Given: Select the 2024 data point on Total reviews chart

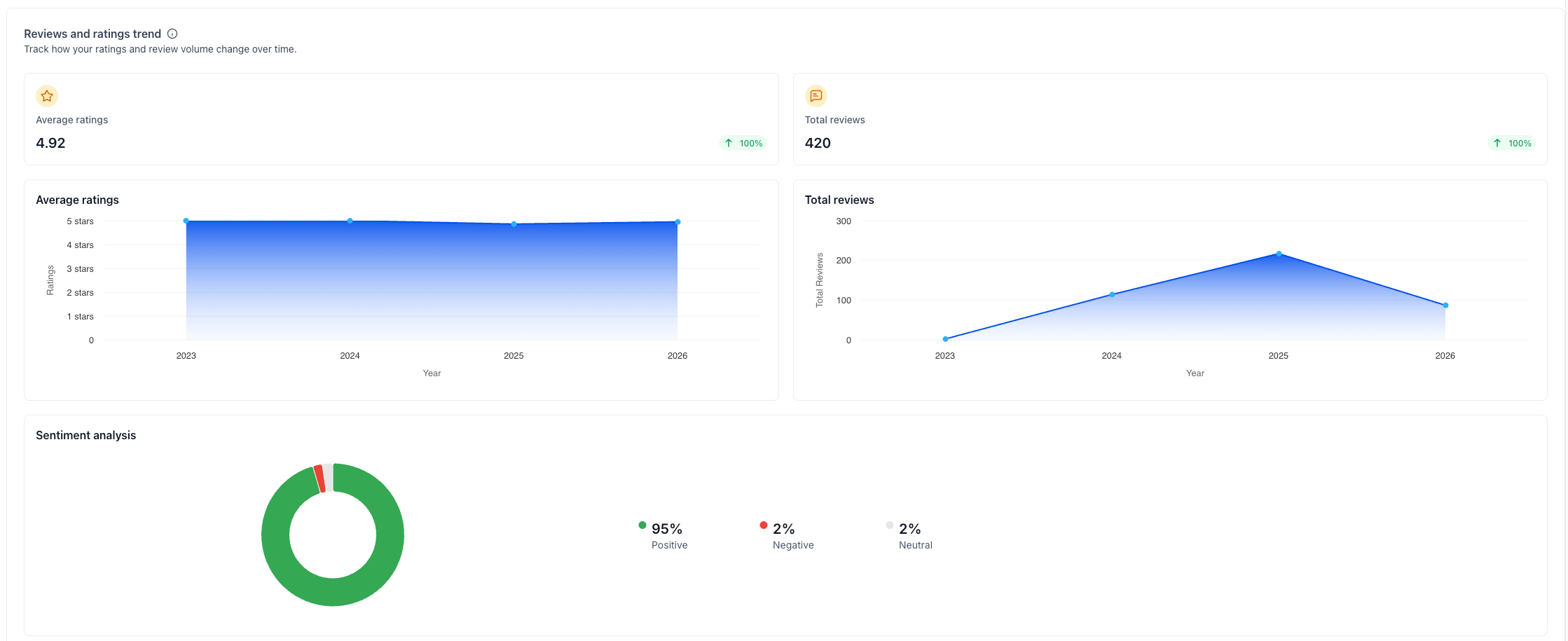Looking at the screenshot, I should tap(1112, 295).
